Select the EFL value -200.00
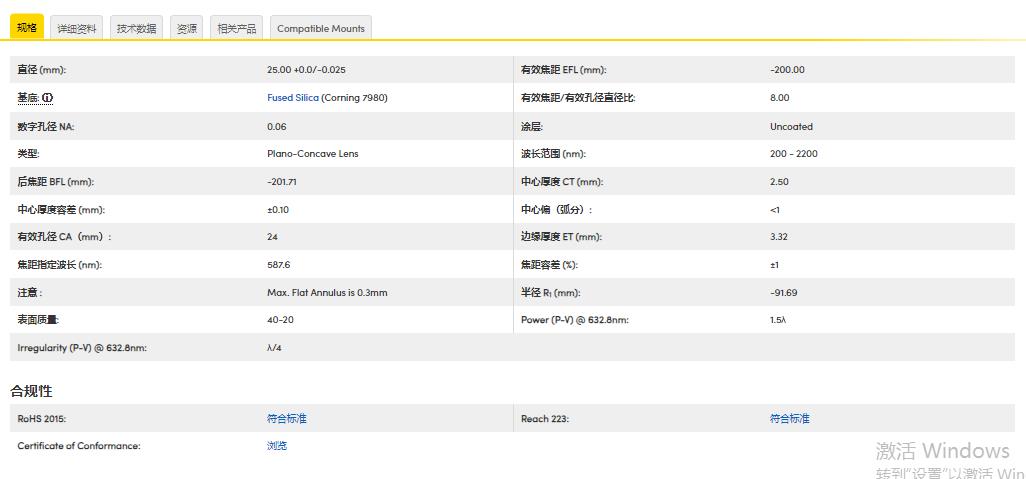The width and height of the screenshot is (1026, 479). pyautogui.click(x=787, y=70)
